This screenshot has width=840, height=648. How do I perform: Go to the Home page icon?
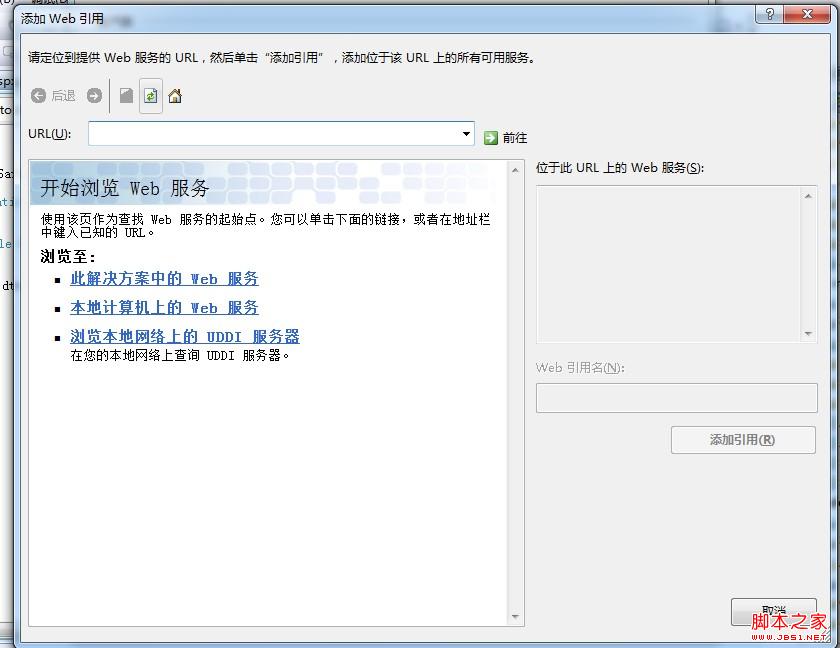coord(175,96)
